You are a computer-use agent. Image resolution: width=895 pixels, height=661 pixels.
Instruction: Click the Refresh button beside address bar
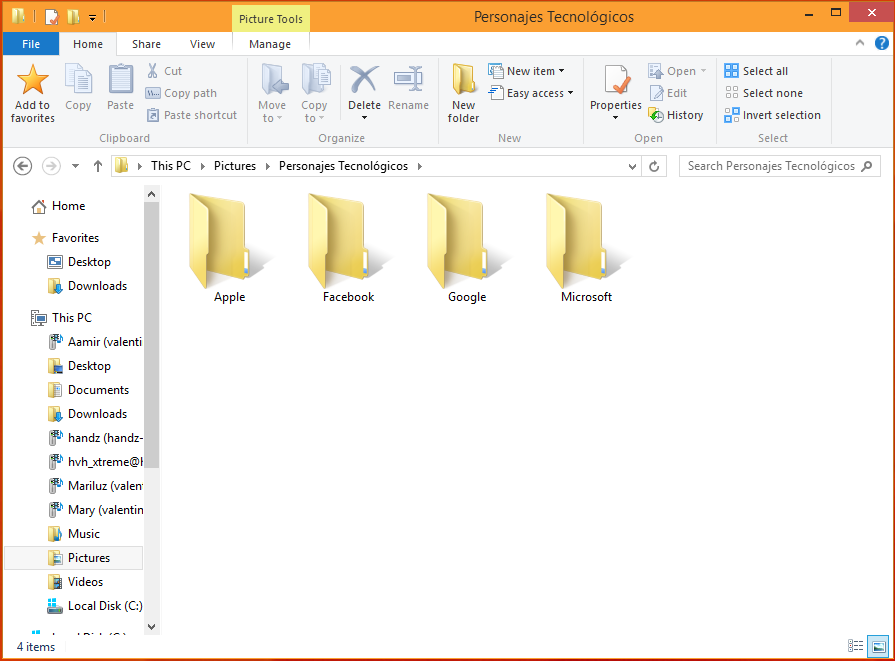(x=654, y=166)
